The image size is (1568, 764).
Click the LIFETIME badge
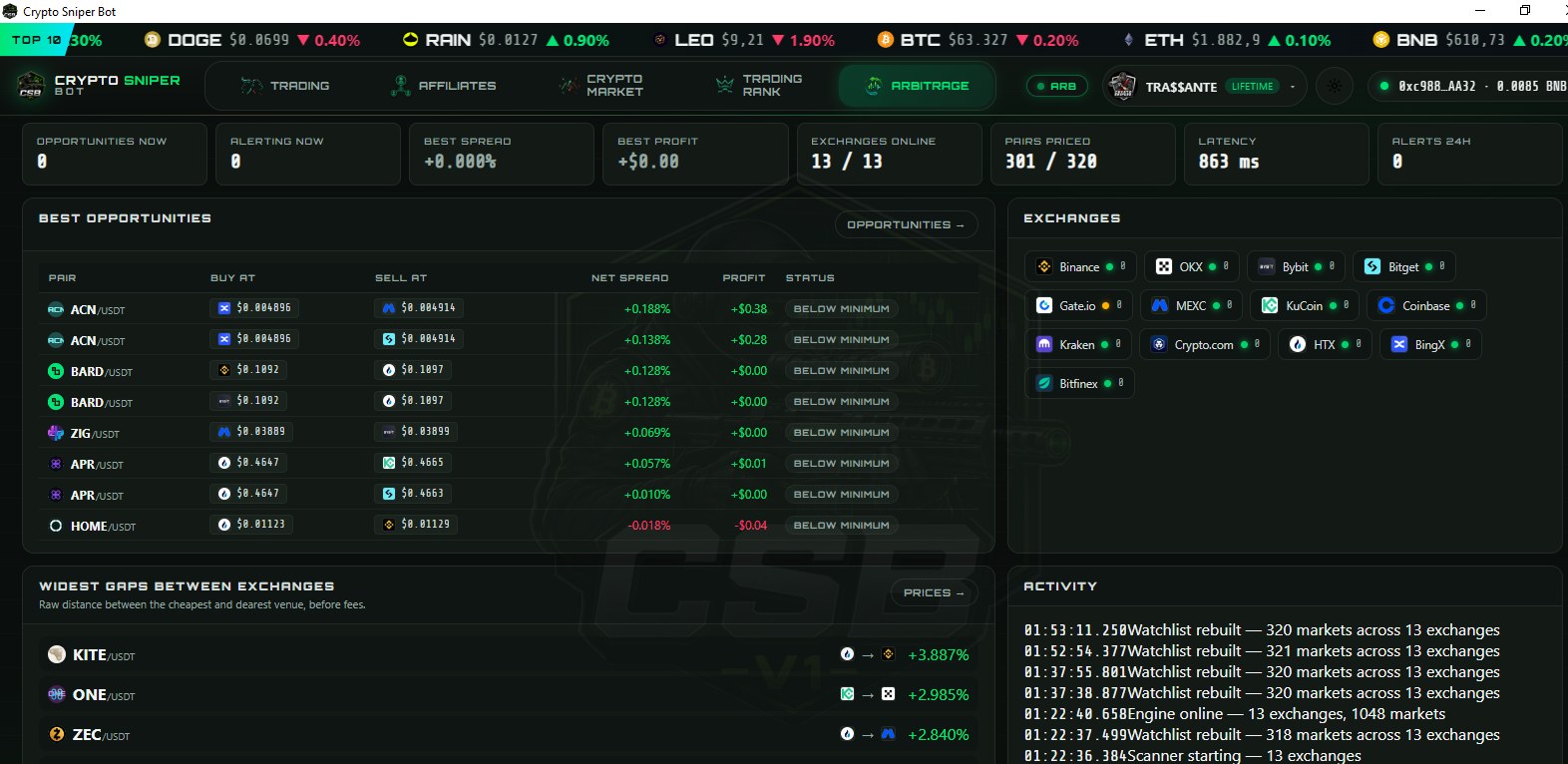pyautogui.click(x=1252, y=87)
